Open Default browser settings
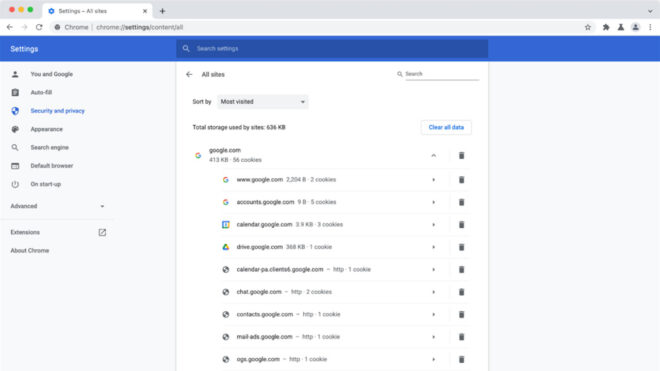 (x=51, y=165)
